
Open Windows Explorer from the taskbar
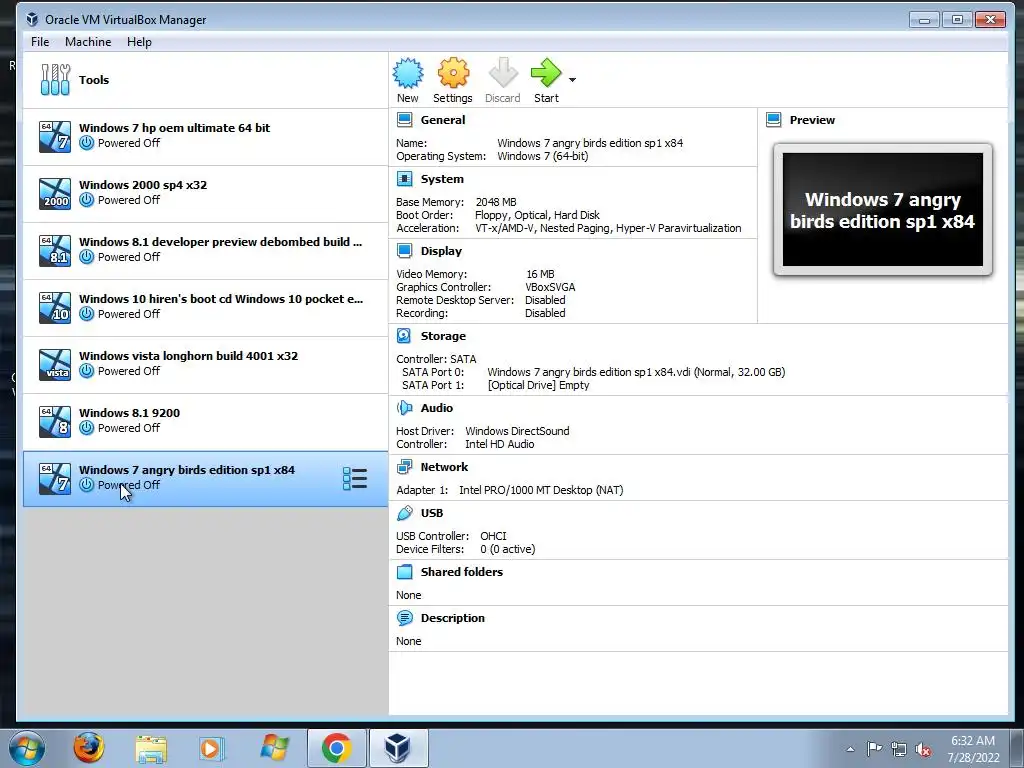[x=151, y=748]
